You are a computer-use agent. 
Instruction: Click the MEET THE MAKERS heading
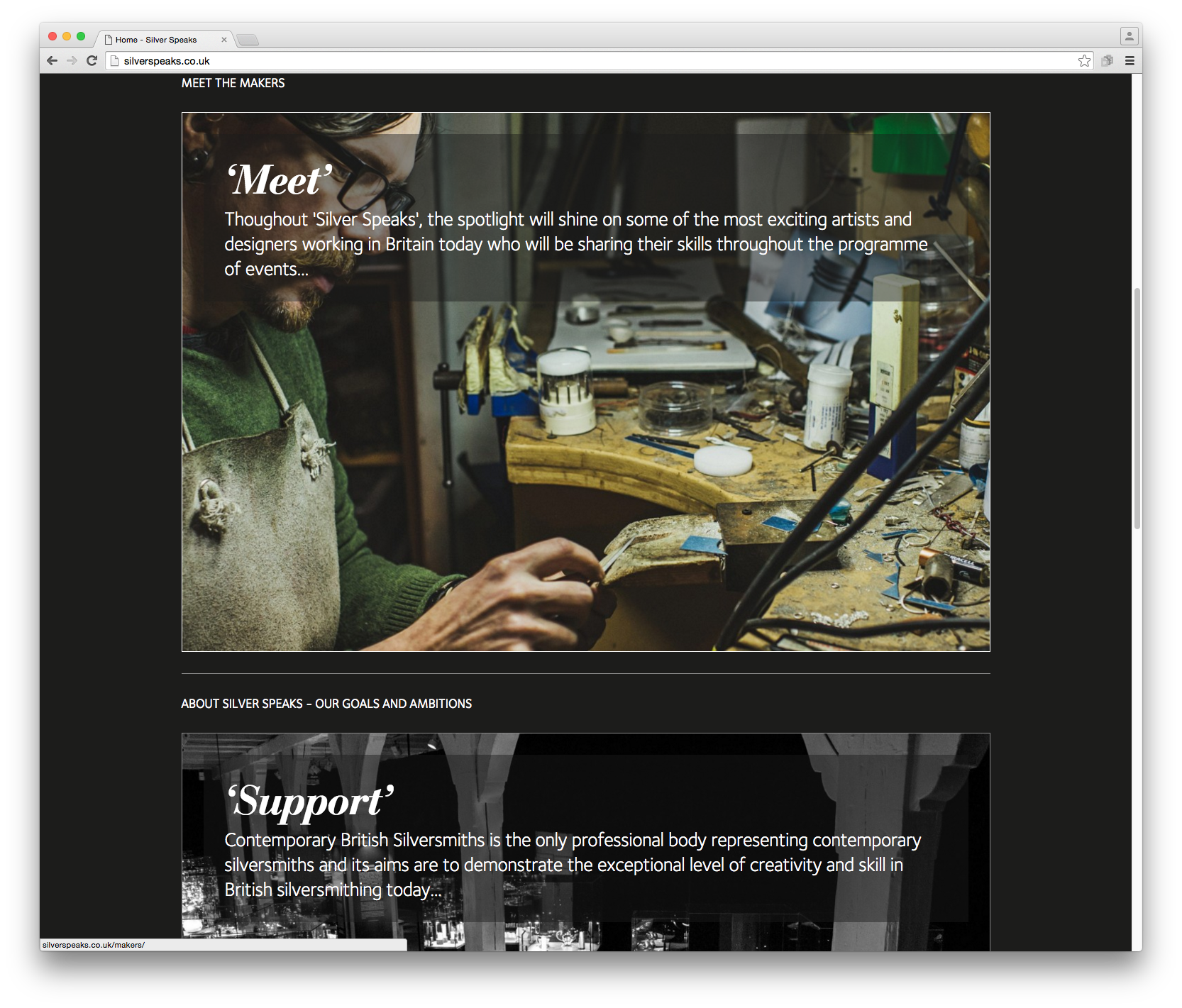[x=233, y=83]
